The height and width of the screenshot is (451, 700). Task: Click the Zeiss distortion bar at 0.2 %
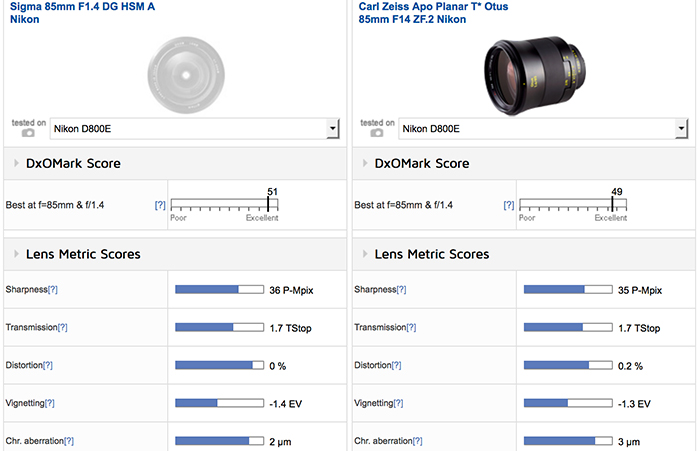pos(568,365)
